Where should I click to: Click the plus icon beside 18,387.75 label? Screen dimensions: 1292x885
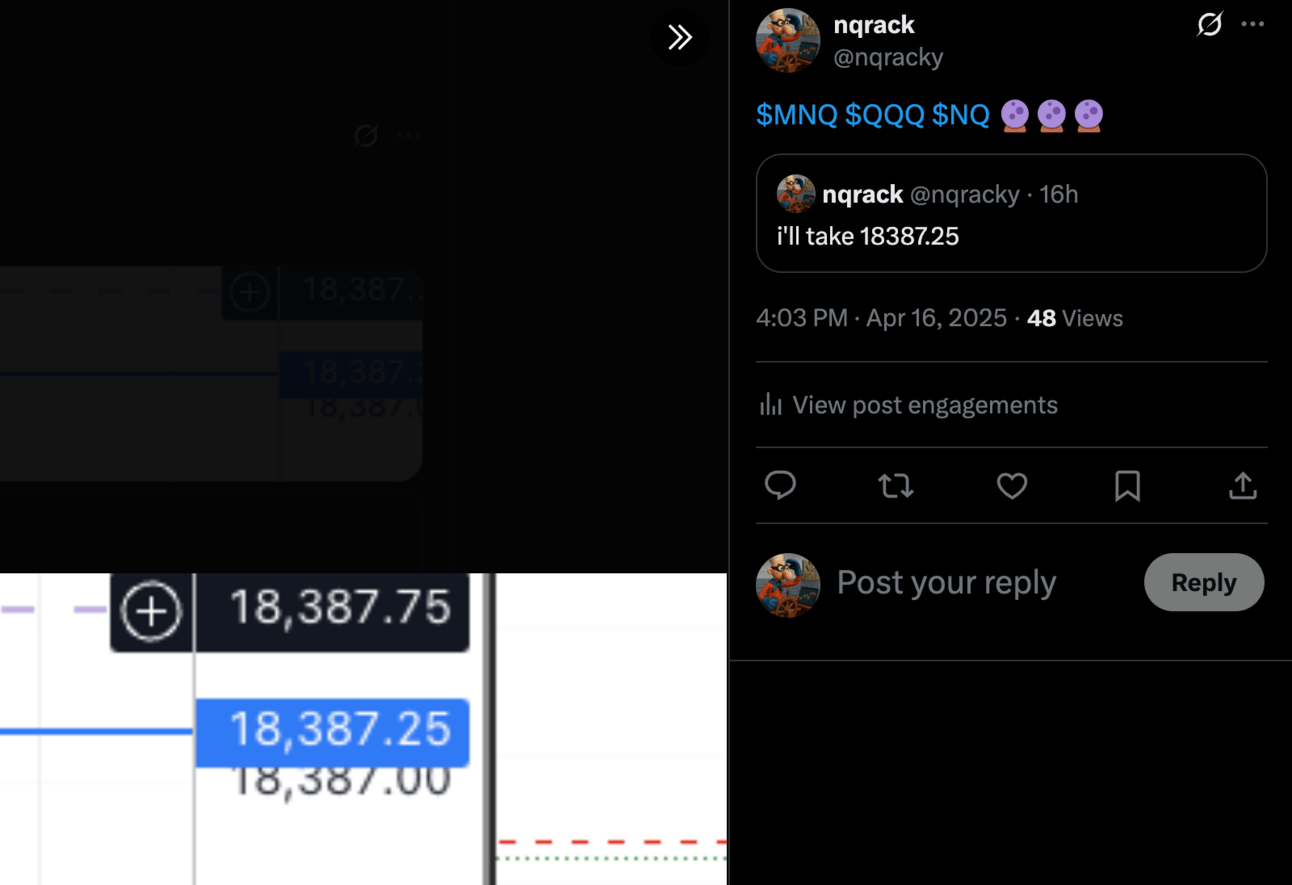151,611
